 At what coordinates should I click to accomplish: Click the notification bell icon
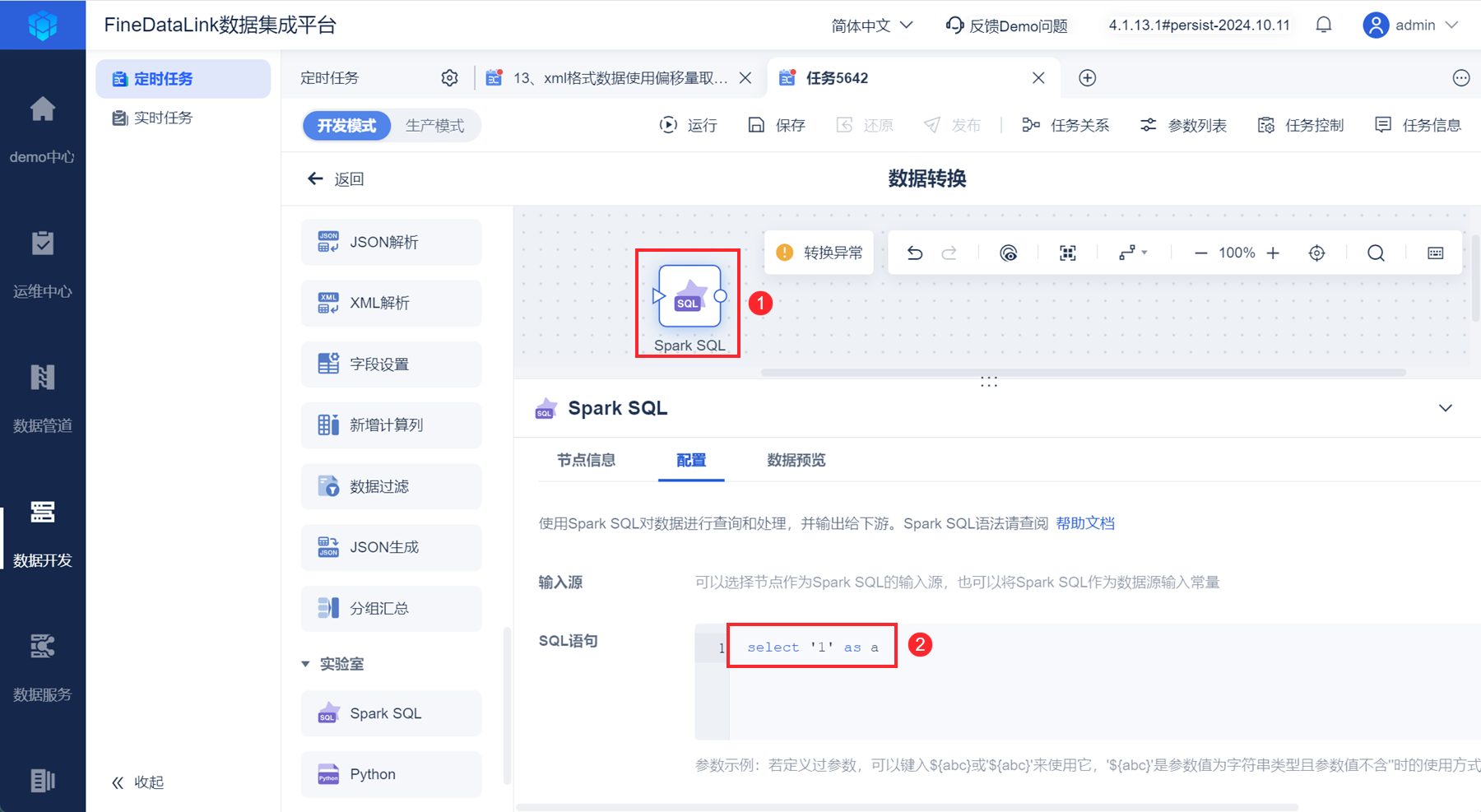point(1324,25)
